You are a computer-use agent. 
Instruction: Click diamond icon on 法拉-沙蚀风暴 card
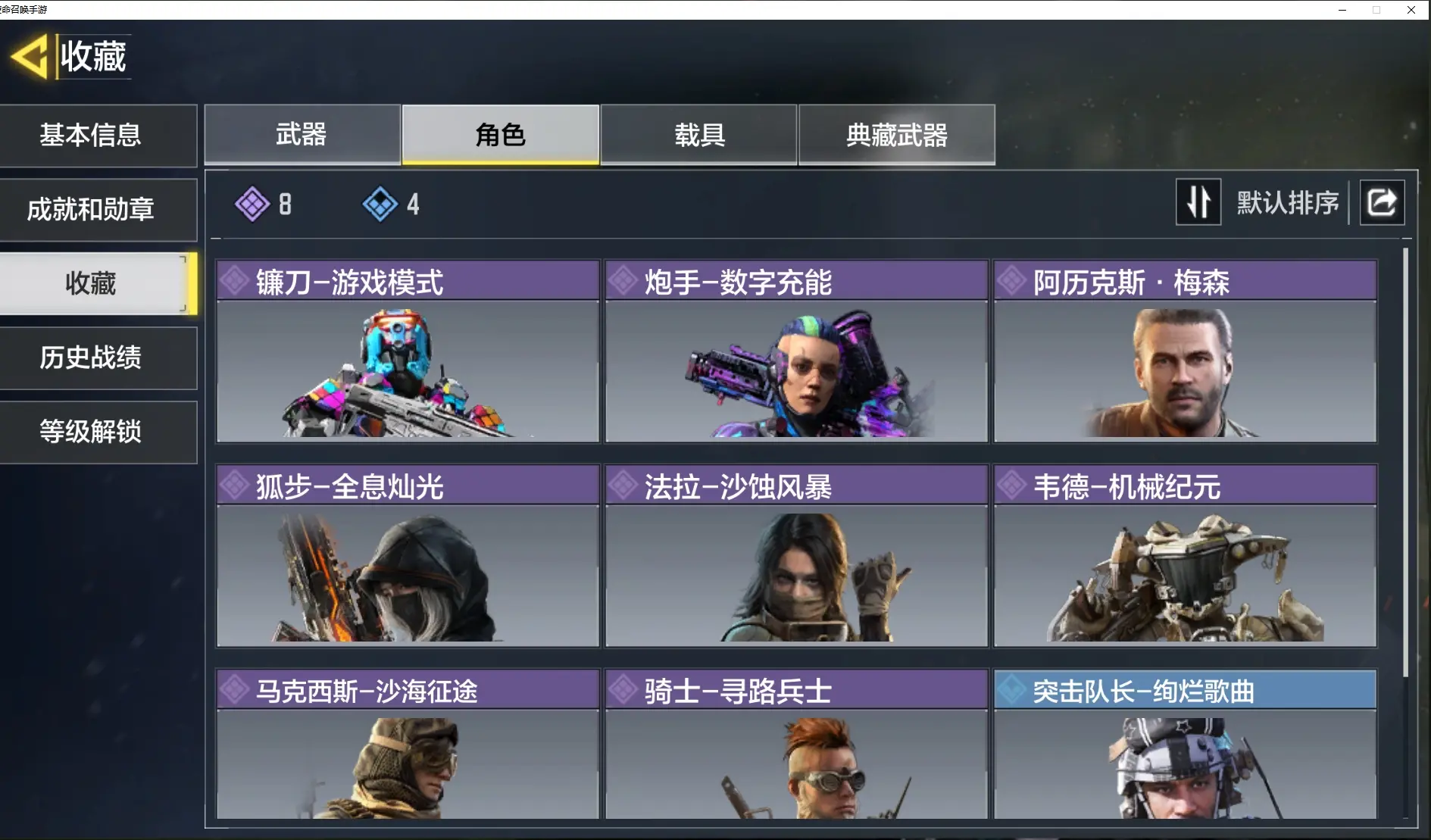click(x=623, y=486)
